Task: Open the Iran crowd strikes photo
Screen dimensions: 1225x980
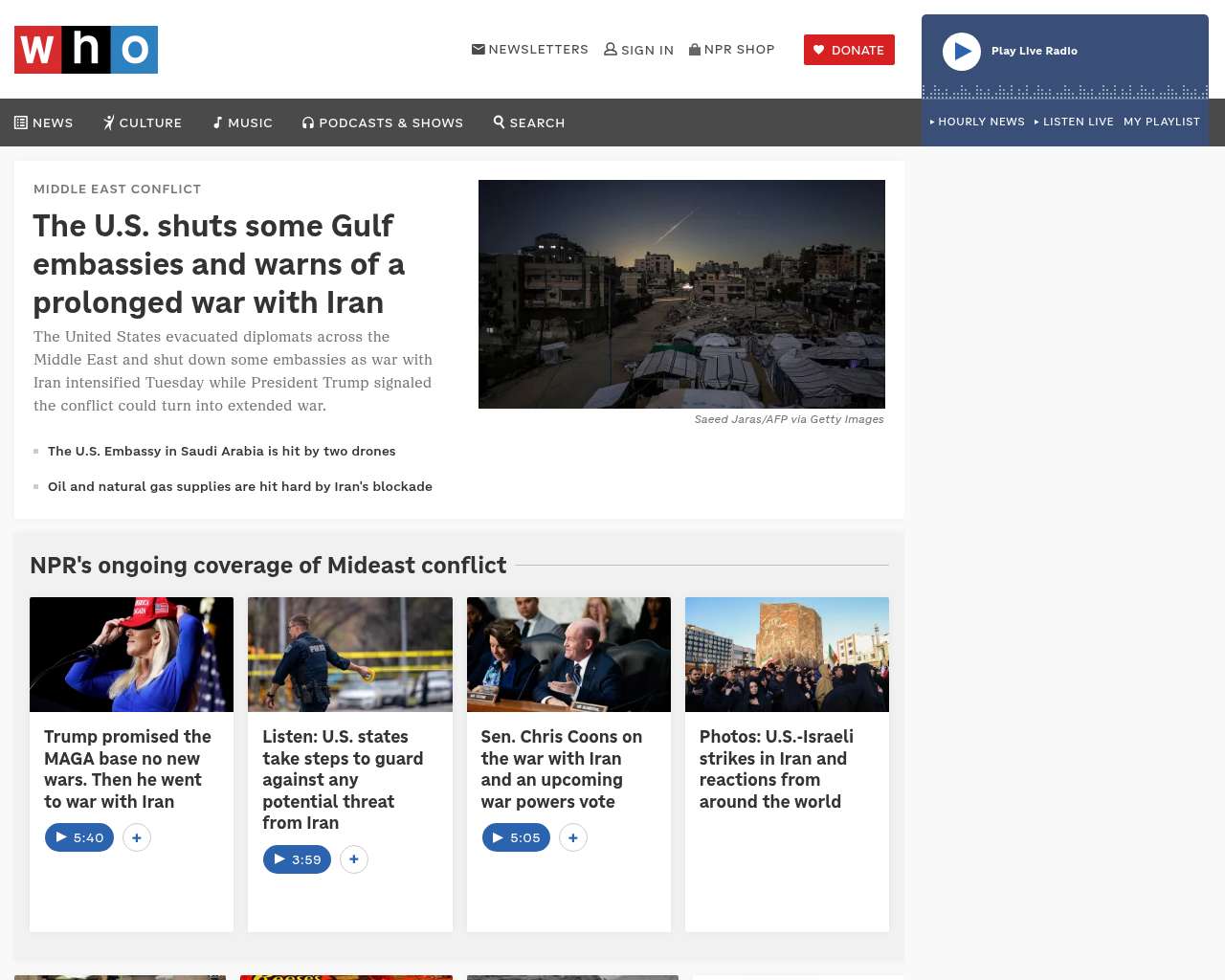Action: pyautogui.click(x=787, y=655)
